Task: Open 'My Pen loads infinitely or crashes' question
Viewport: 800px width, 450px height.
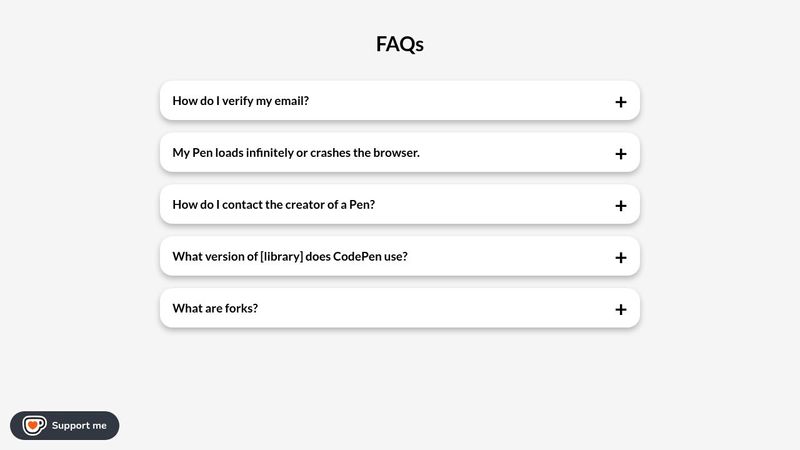Action: (x=296, y=153)
